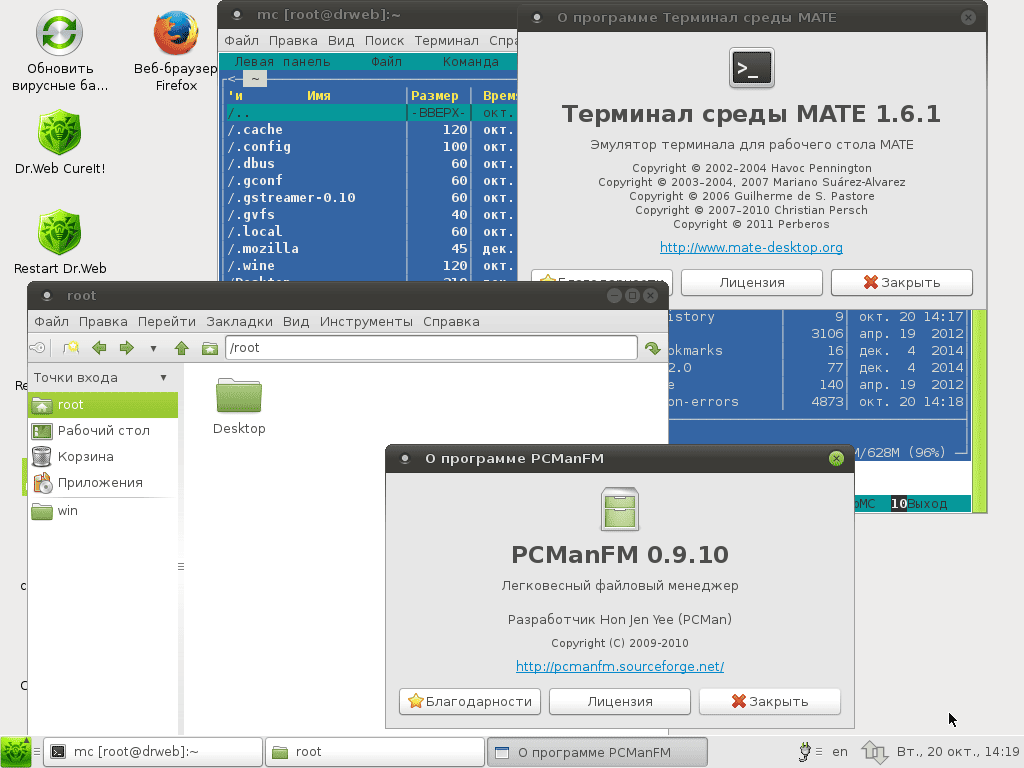This screenshot has height=768, width=1024.
Task: Select /.wine row in Midnight Commander
Action: tap(371, 265)
